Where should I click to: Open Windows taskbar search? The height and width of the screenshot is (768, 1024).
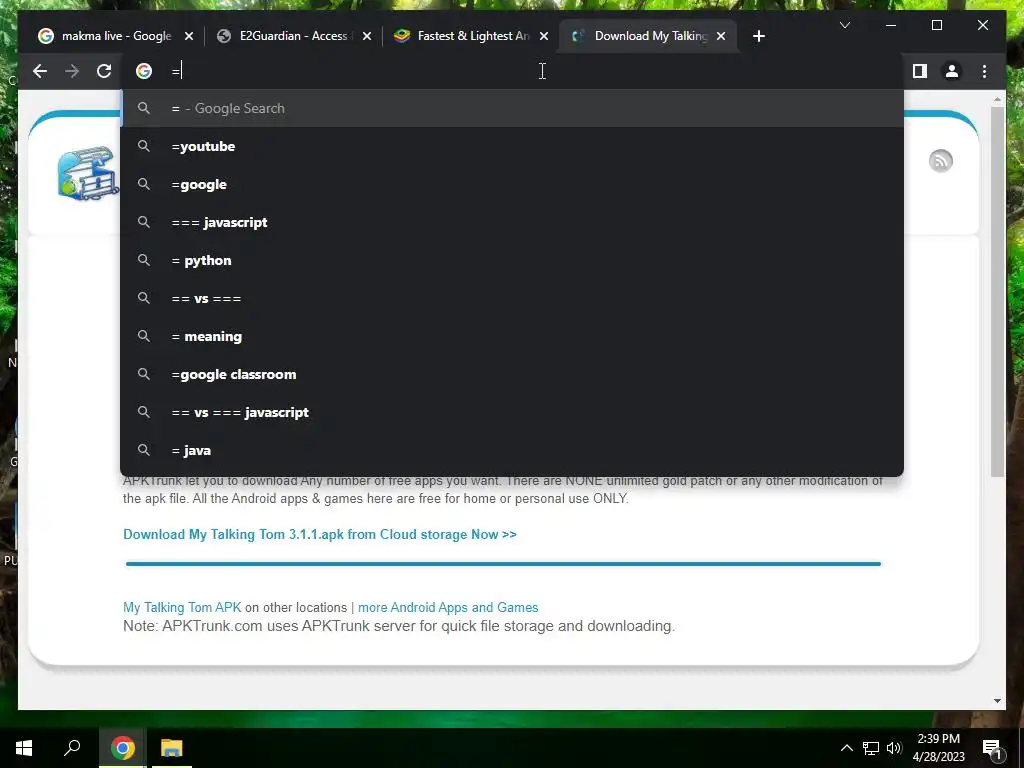(x=72, y=748)
